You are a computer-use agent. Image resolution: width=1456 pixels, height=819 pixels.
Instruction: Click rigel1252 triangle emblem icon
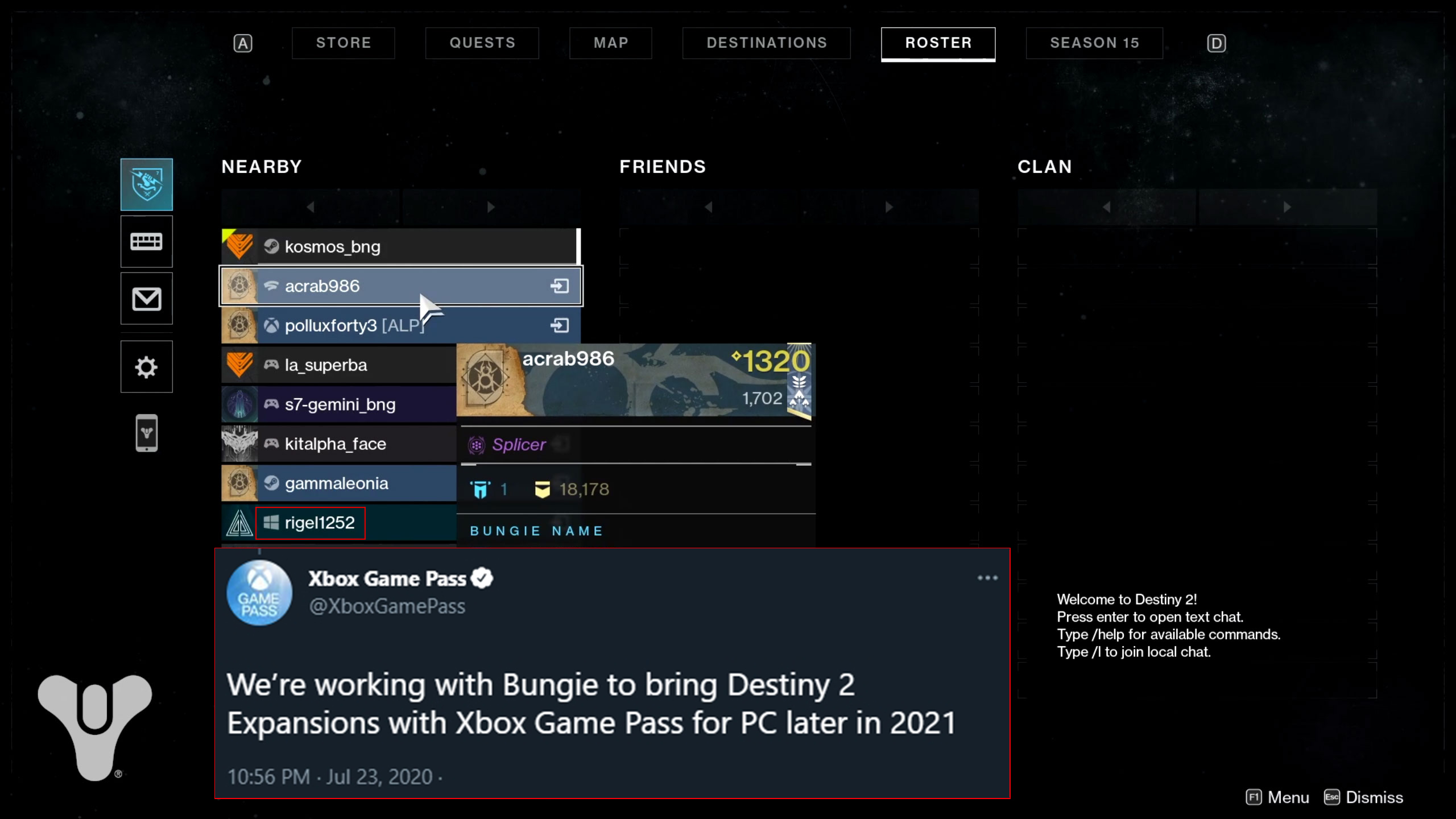click(239, 523)
